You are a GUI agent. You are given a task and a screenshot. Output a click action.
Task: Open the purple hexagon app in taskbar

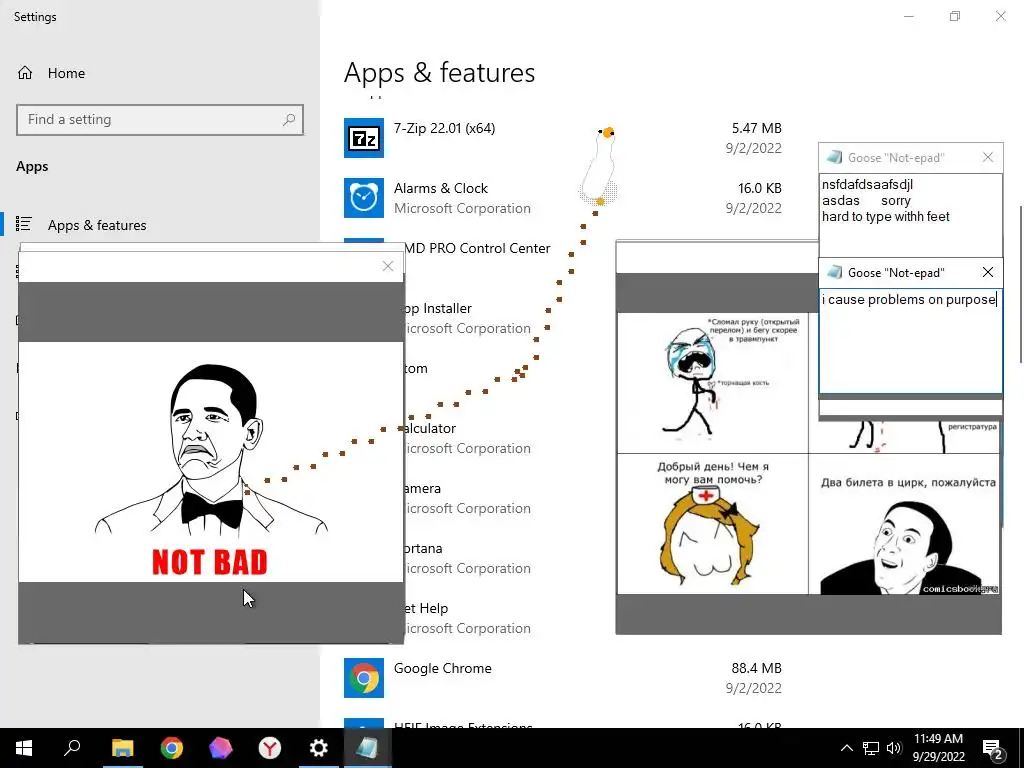220,748
